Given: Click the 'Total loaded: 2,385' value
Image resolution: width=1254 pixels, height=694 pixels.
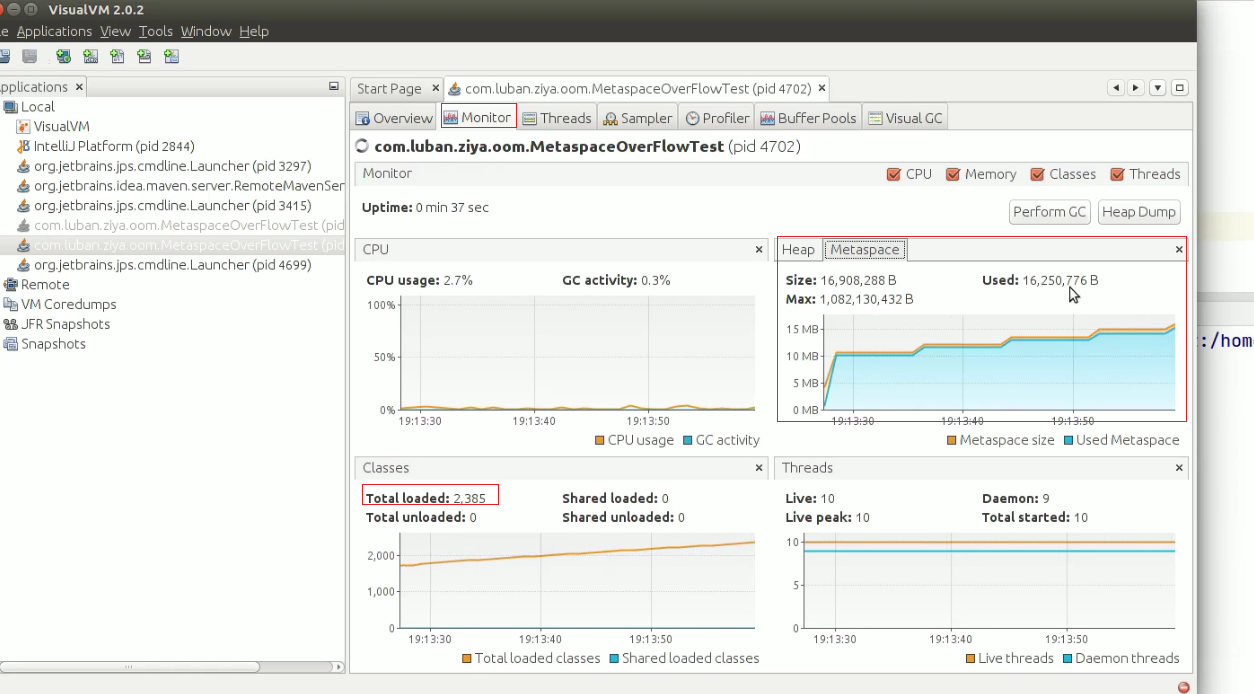Looking at the screenshot, I should (426, 498).
